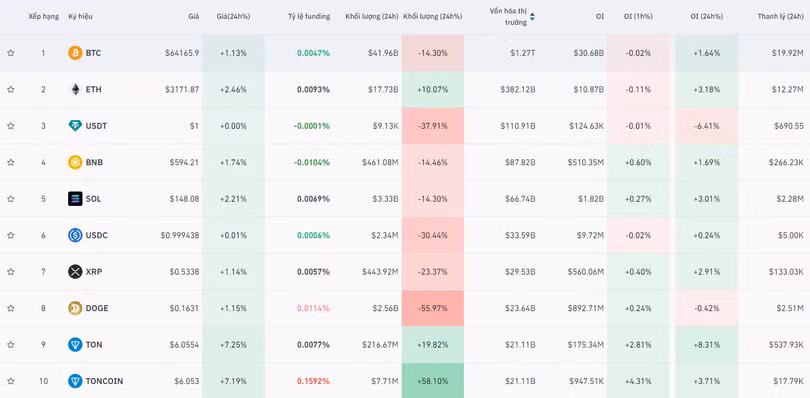The height and width of the screenshot is (398, 810).
Task: Open the TONCOIN symbol link
Action: [104, 381]
